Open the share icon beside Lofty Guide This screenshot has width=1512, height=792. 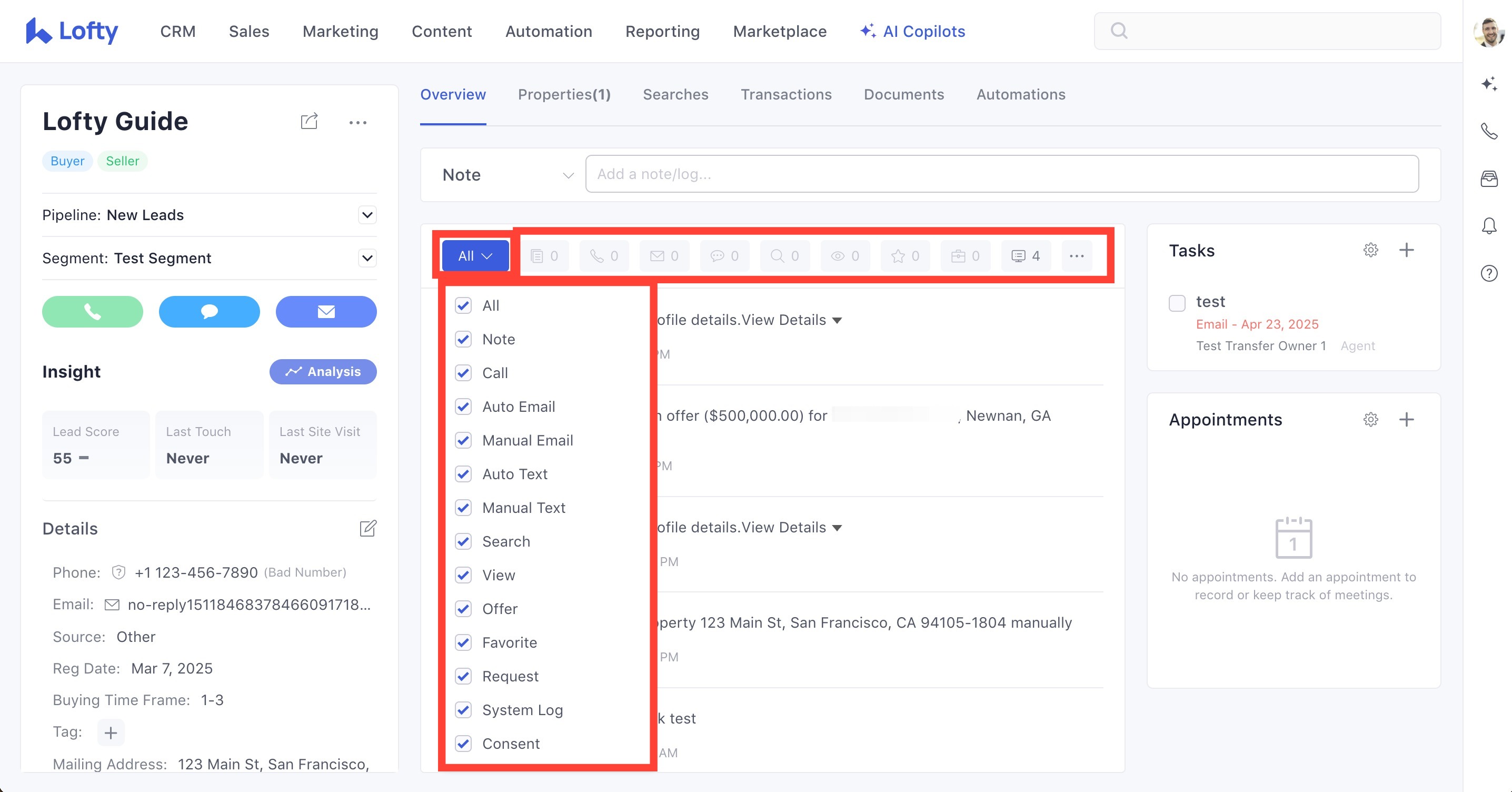point(309,122)
